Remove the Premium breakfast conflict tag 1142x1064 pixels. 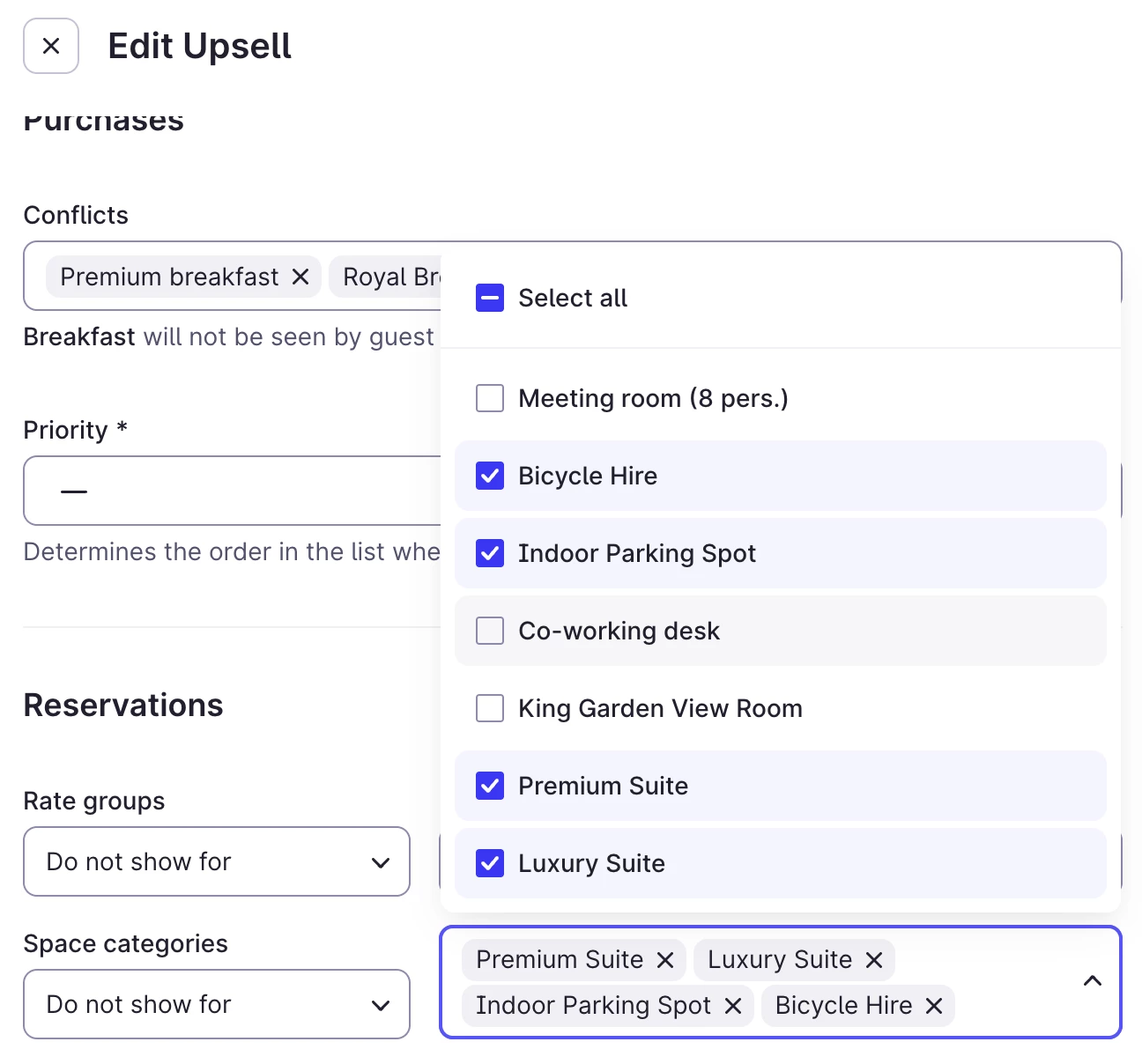[x=300, y=277]
